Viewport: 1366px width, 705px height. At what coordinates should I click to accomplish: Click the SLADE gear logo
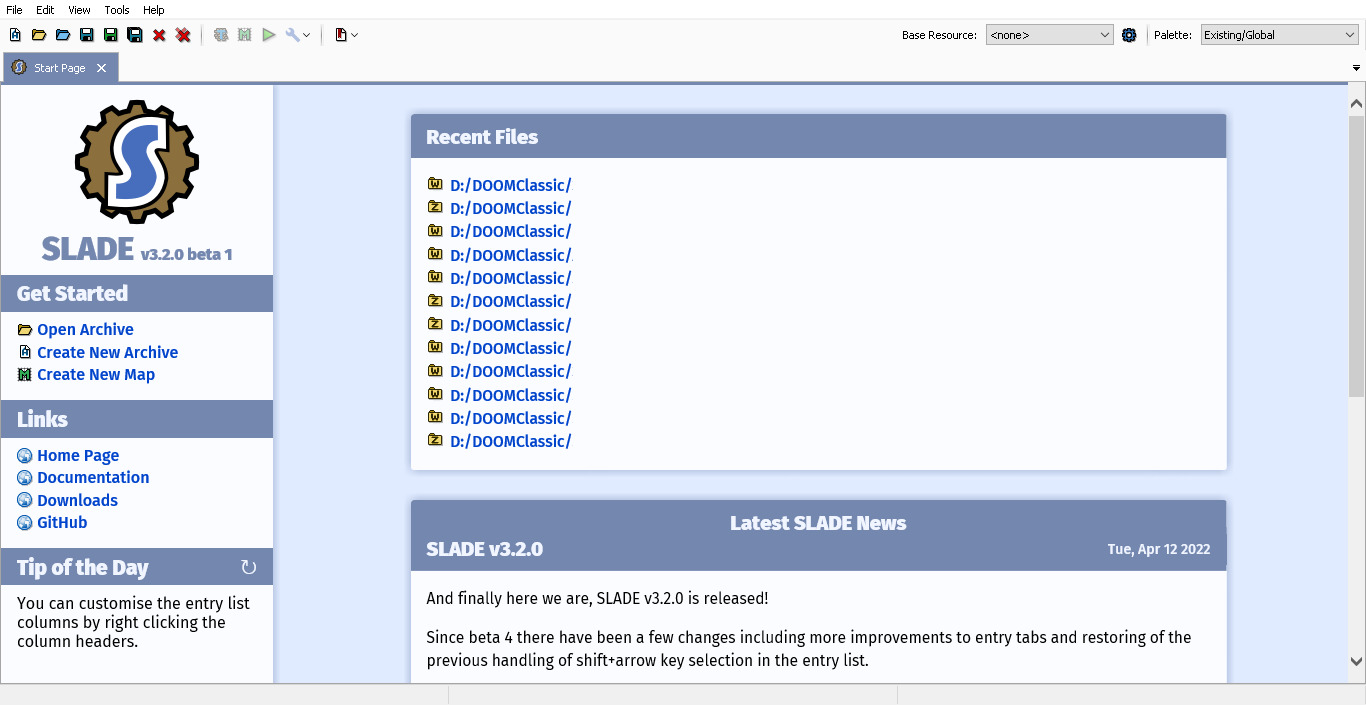[137, 161]
